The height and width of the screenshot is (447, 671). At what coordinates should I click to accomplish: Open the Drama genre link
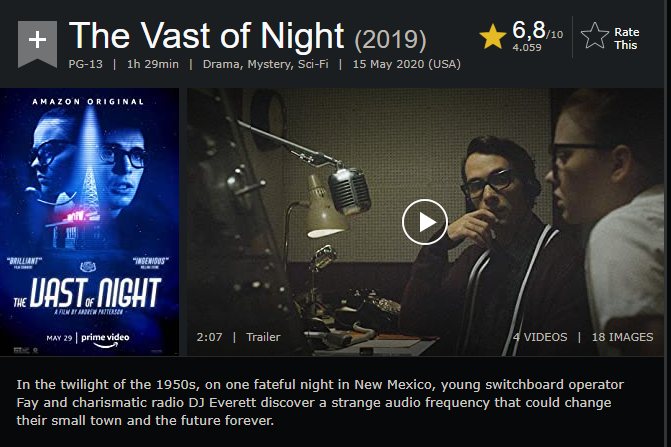click(x=225, y=64)
